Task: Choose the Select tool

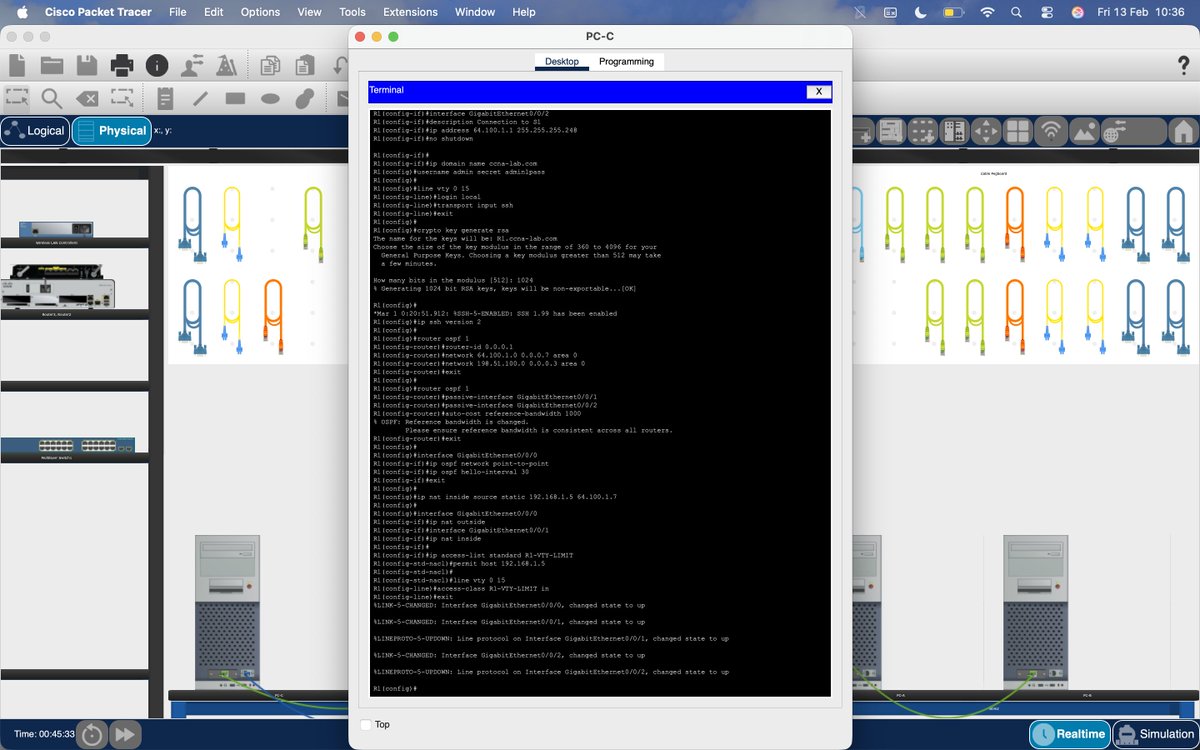Action: (x=17, y=98)
